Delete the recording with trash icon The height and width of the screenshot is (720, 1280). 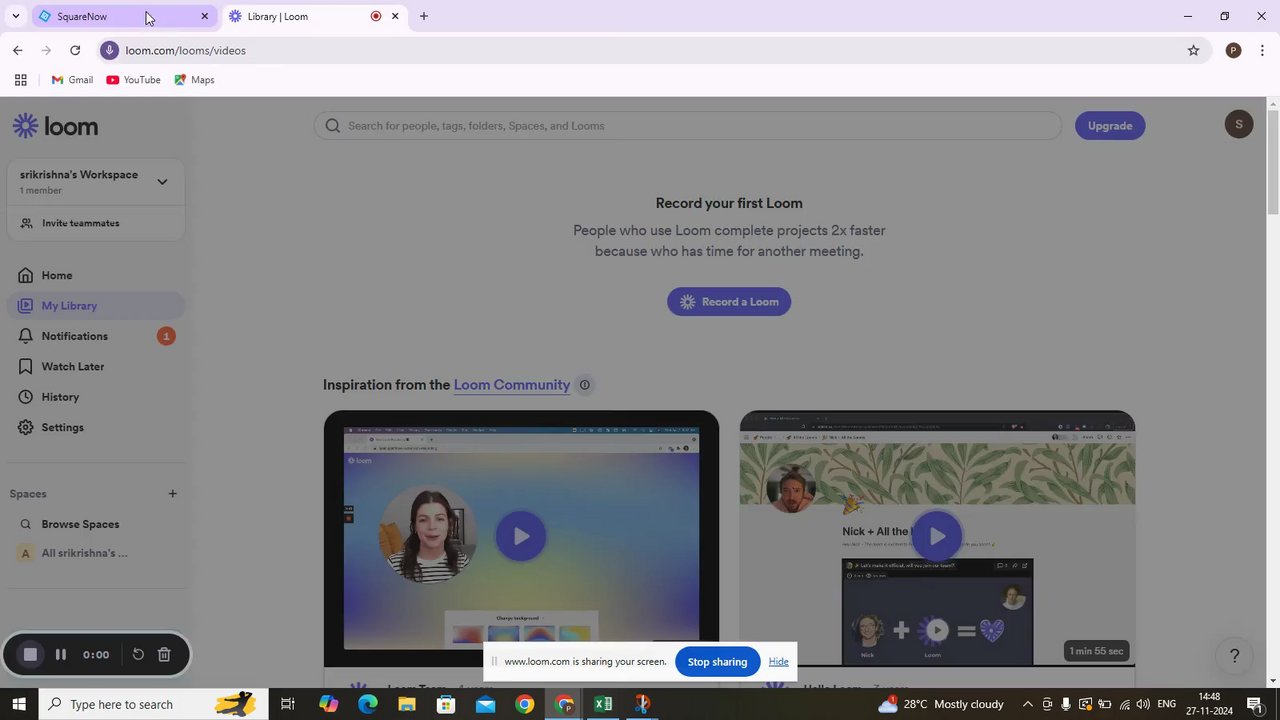click(164, 655)
